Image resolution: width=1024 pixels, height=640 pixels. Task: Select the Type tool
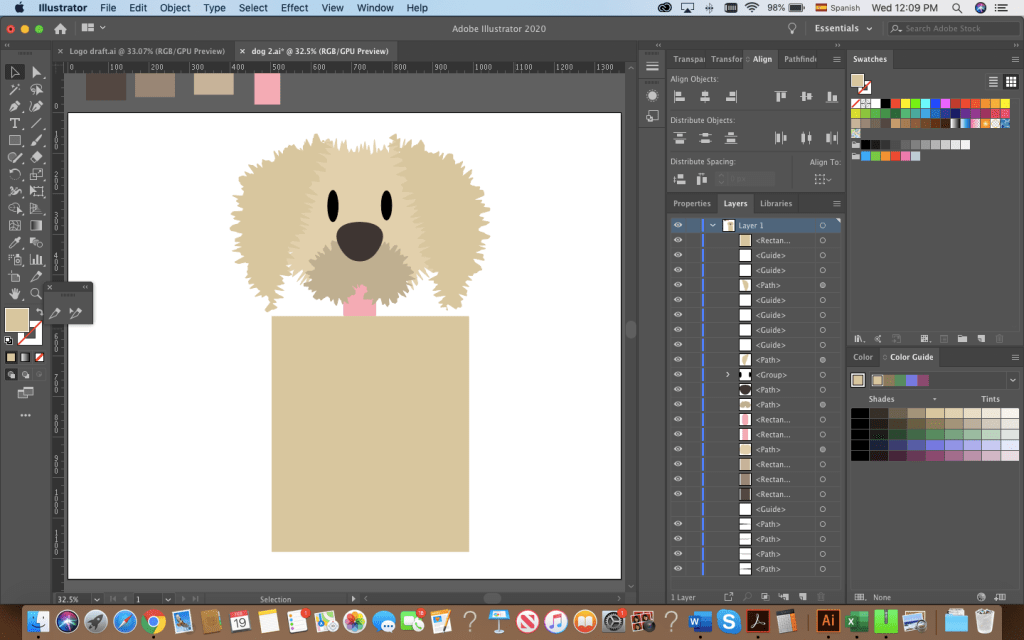click(x=15, y=123)
